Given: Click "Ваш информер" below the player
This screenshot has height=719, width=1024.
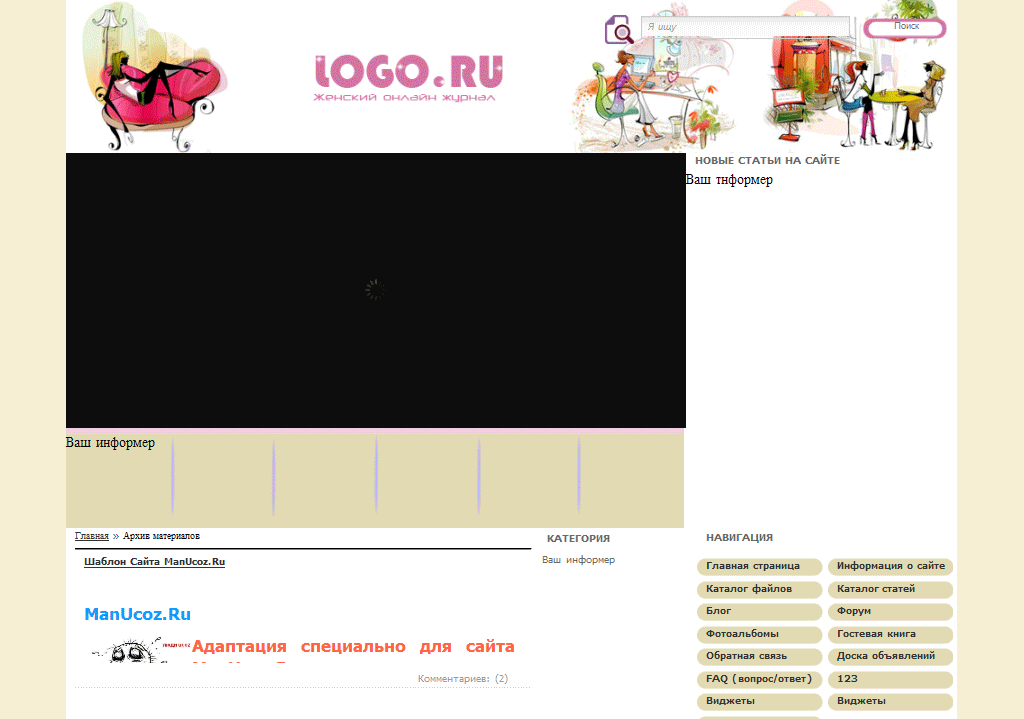Looking at the screenshot, I should pos(110,443).
